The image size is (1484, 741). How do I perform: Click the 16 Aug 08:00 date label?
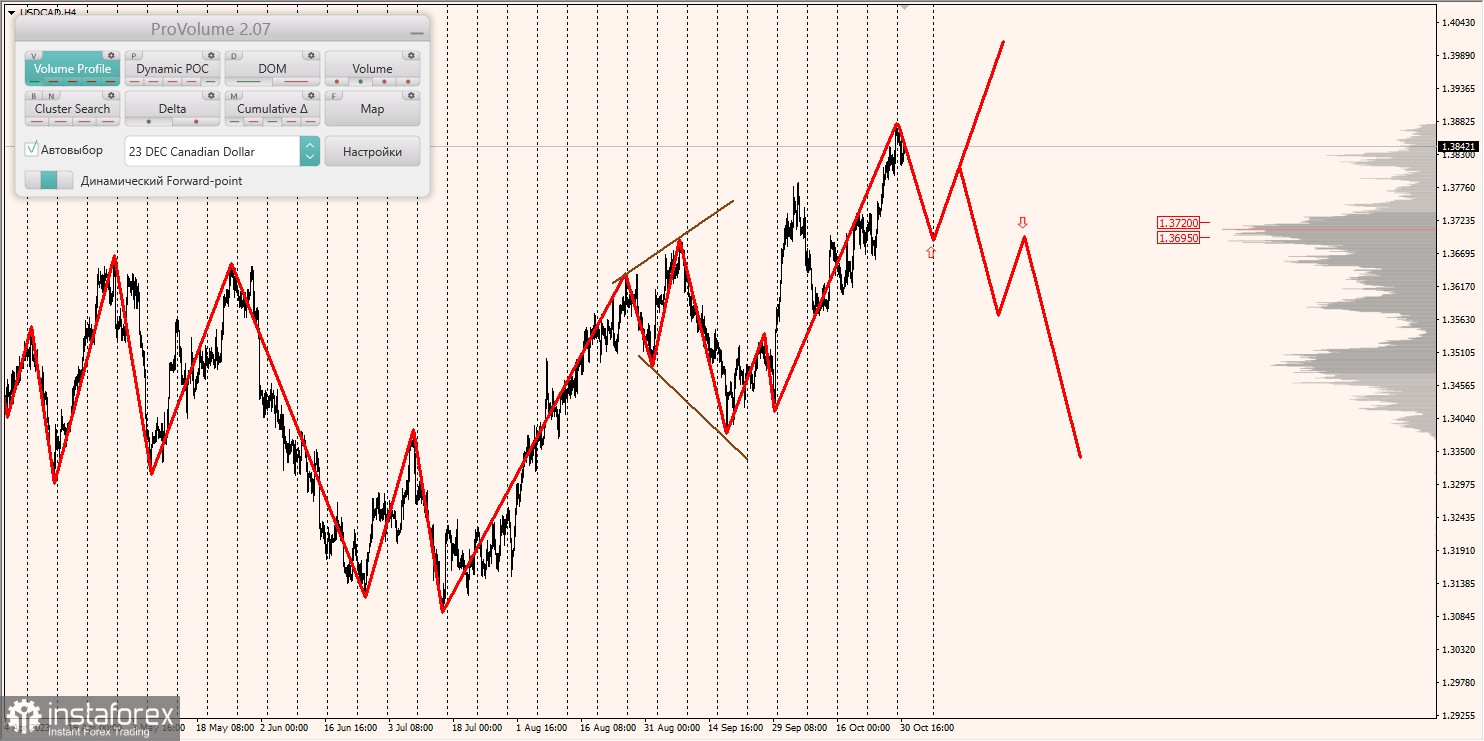pyautogui.click(x=607, y=728)
